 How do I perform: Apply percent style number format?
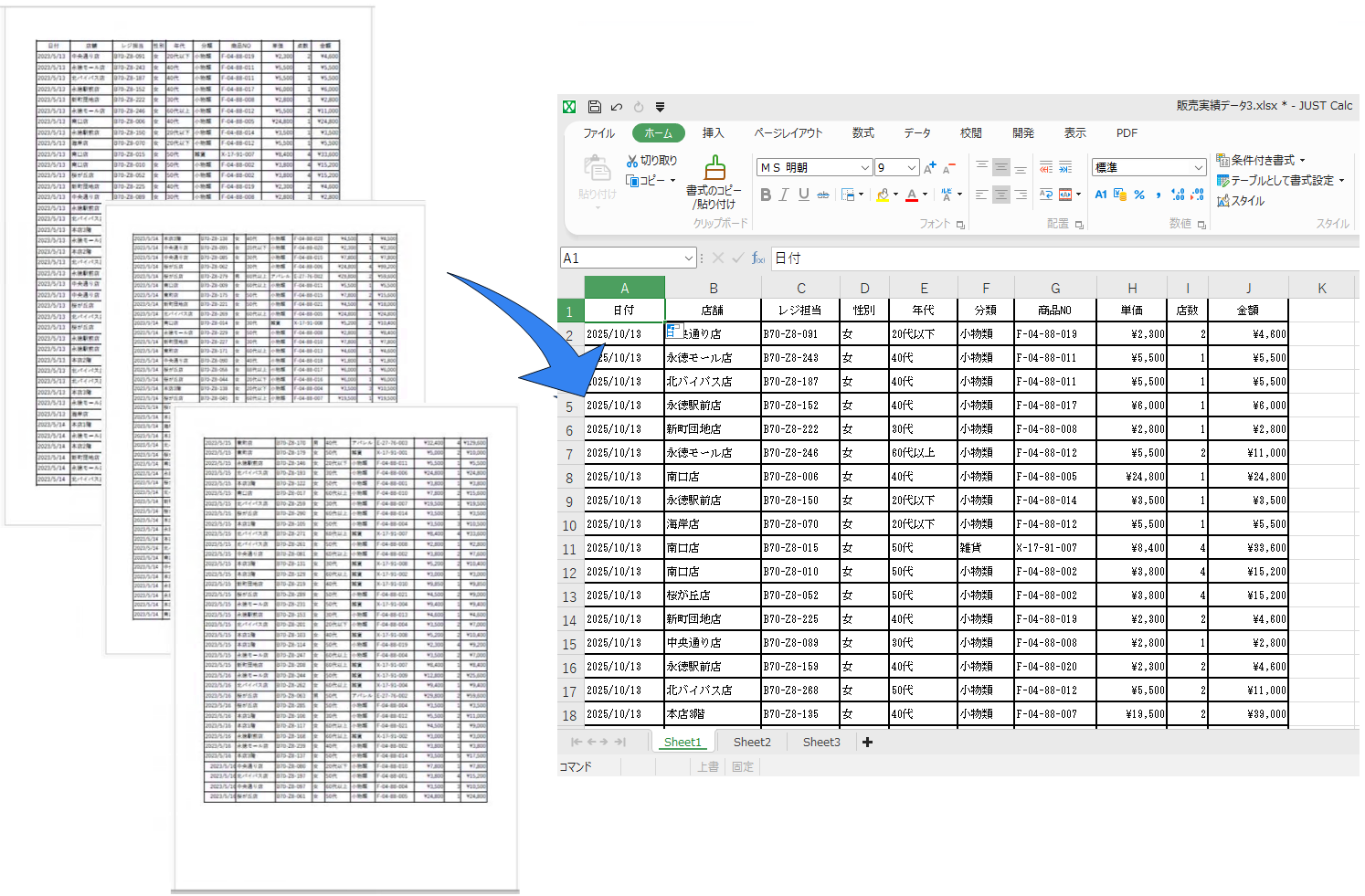(x=1139, y=195)
